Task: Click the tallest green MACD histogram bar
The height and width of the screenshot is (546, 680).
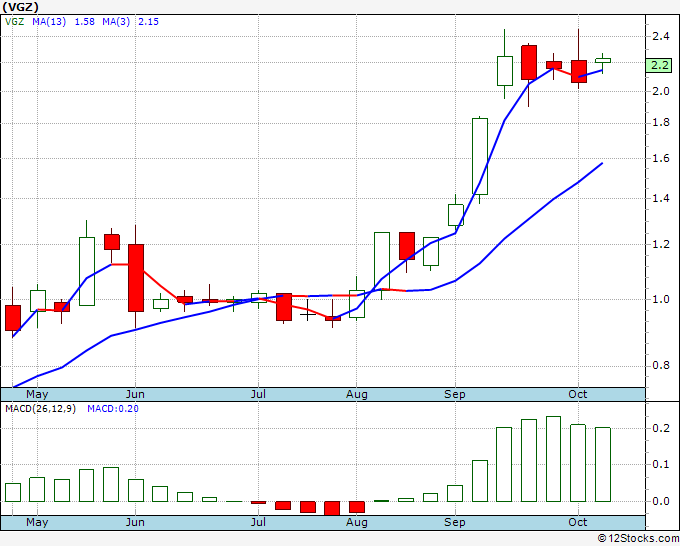Action: [x=553, y=459]
